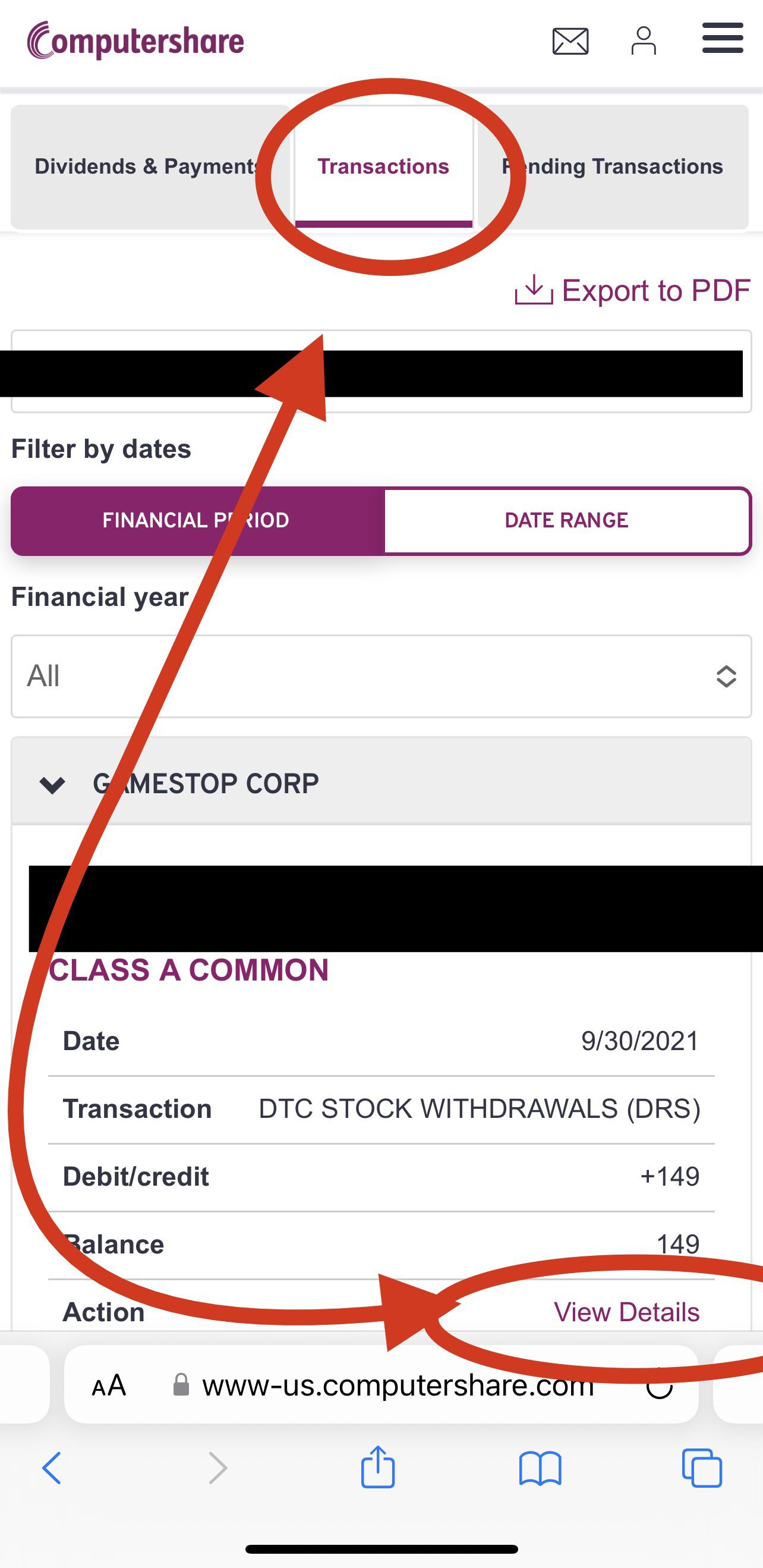Open the hamburger menu
763x1568 pixels.
pos(722,38)
